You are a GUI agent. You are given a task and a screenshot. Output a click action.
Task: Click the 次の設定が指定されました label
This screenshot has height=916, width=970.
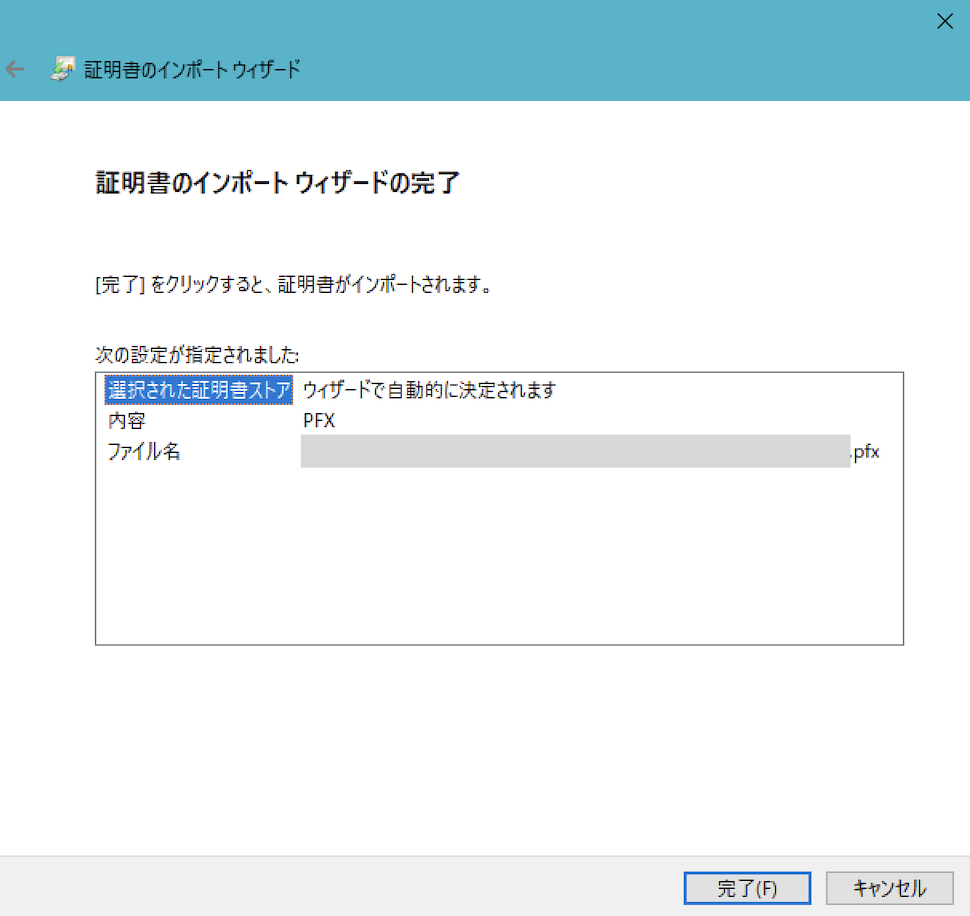(x=198, y=355)
